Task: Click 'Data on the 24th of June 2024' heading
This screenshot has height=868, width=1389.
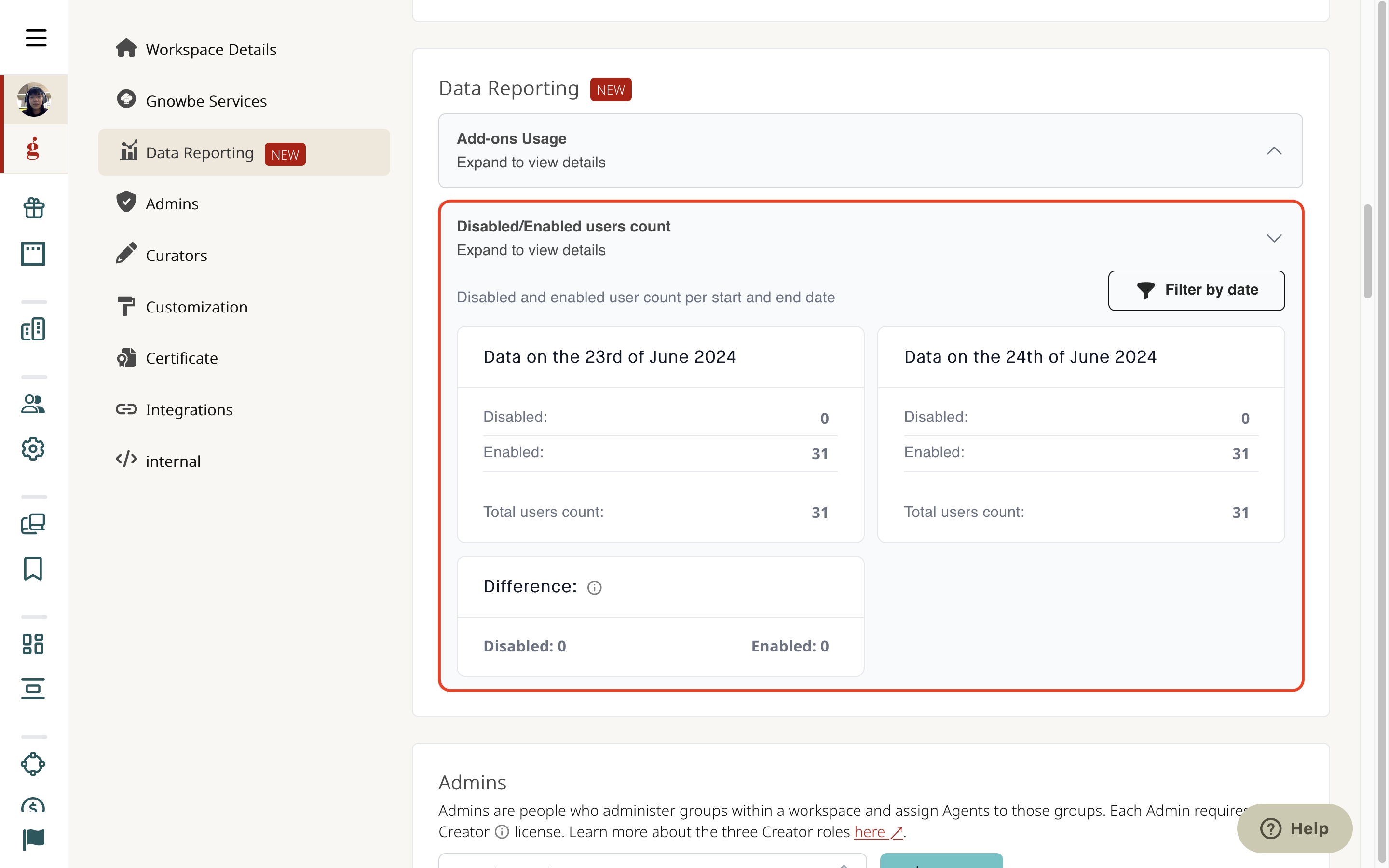Action: coord(1030,356)
